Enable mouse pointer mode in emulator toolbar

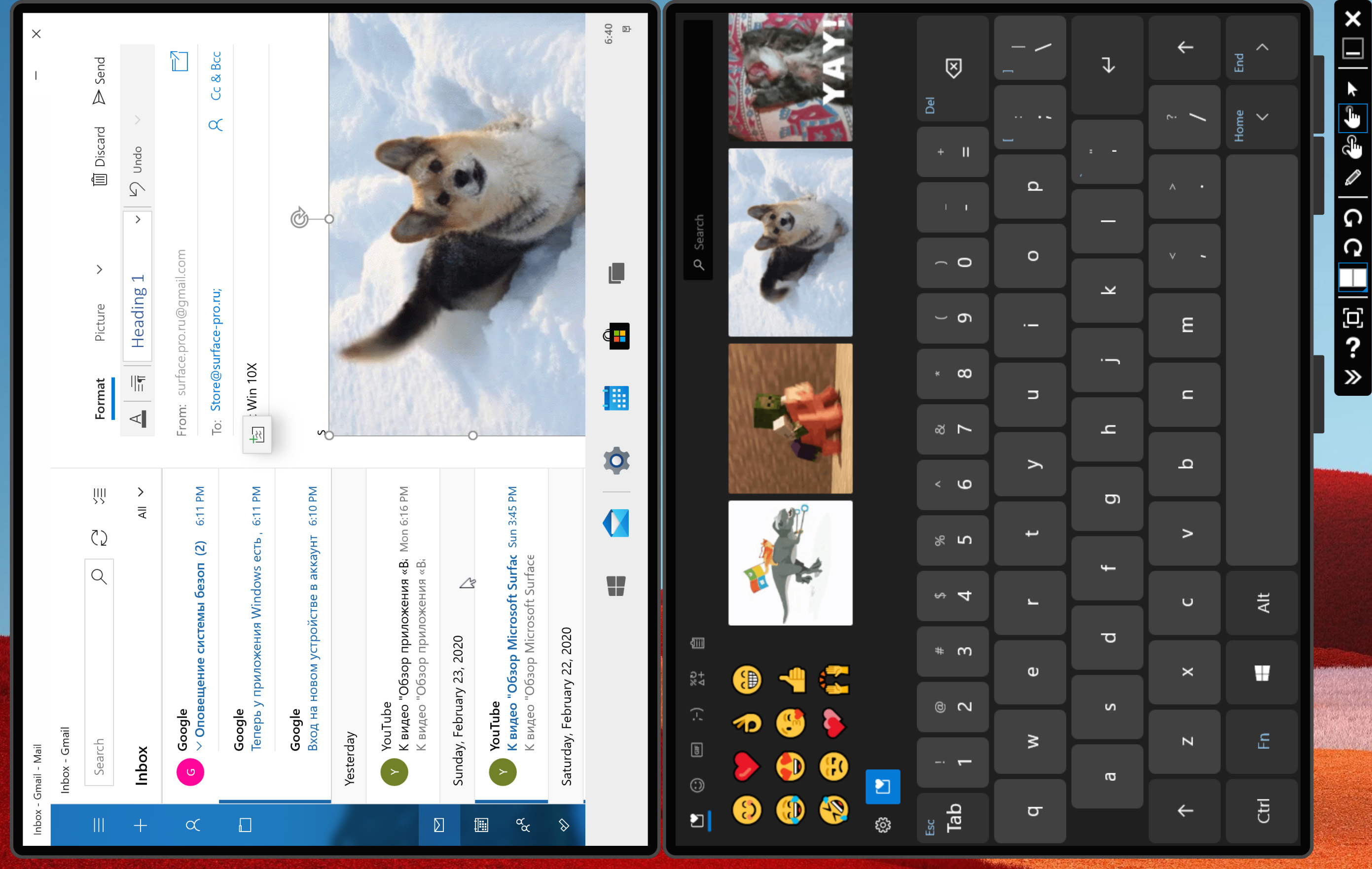coord(1353,89)
